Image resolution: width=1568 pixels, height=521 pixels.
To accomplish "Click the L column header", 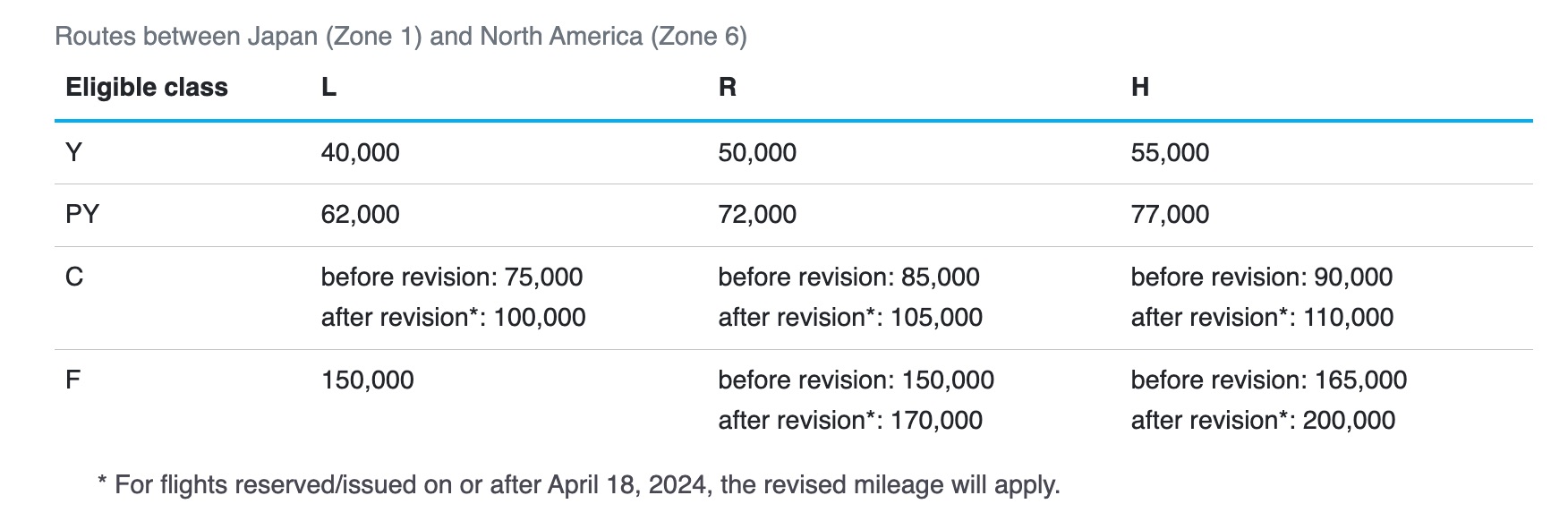I will [328, 87].
